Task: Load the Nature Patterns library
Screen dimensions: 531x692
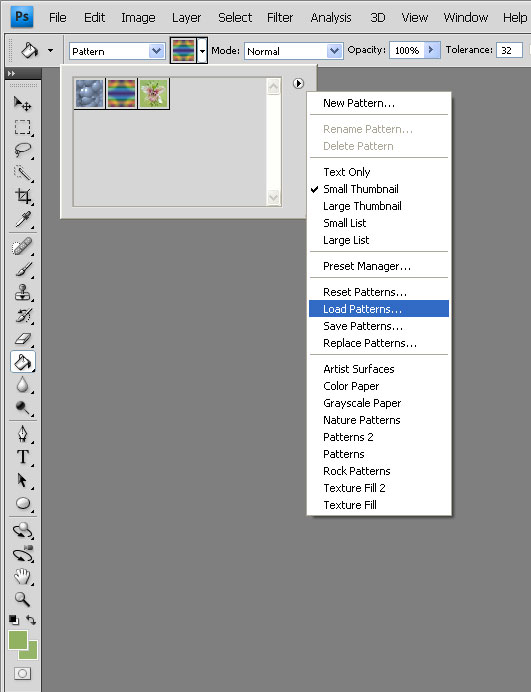Action: [379, 420]
